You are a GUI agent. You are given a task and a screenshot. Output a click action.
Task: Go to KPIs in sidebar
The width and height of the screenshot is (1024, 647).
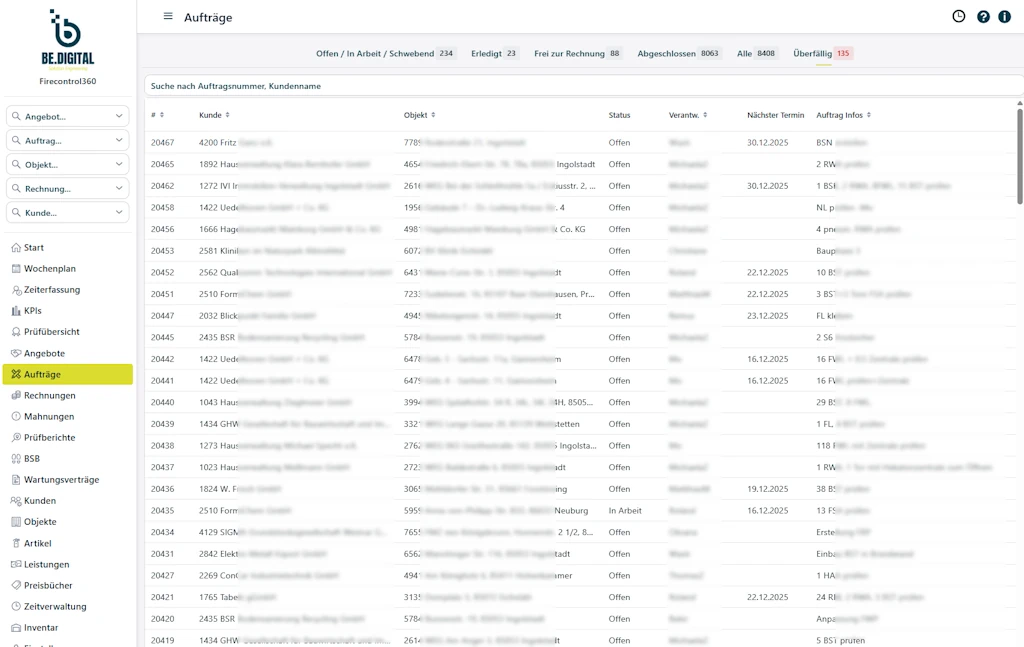[x=32, y=311]
